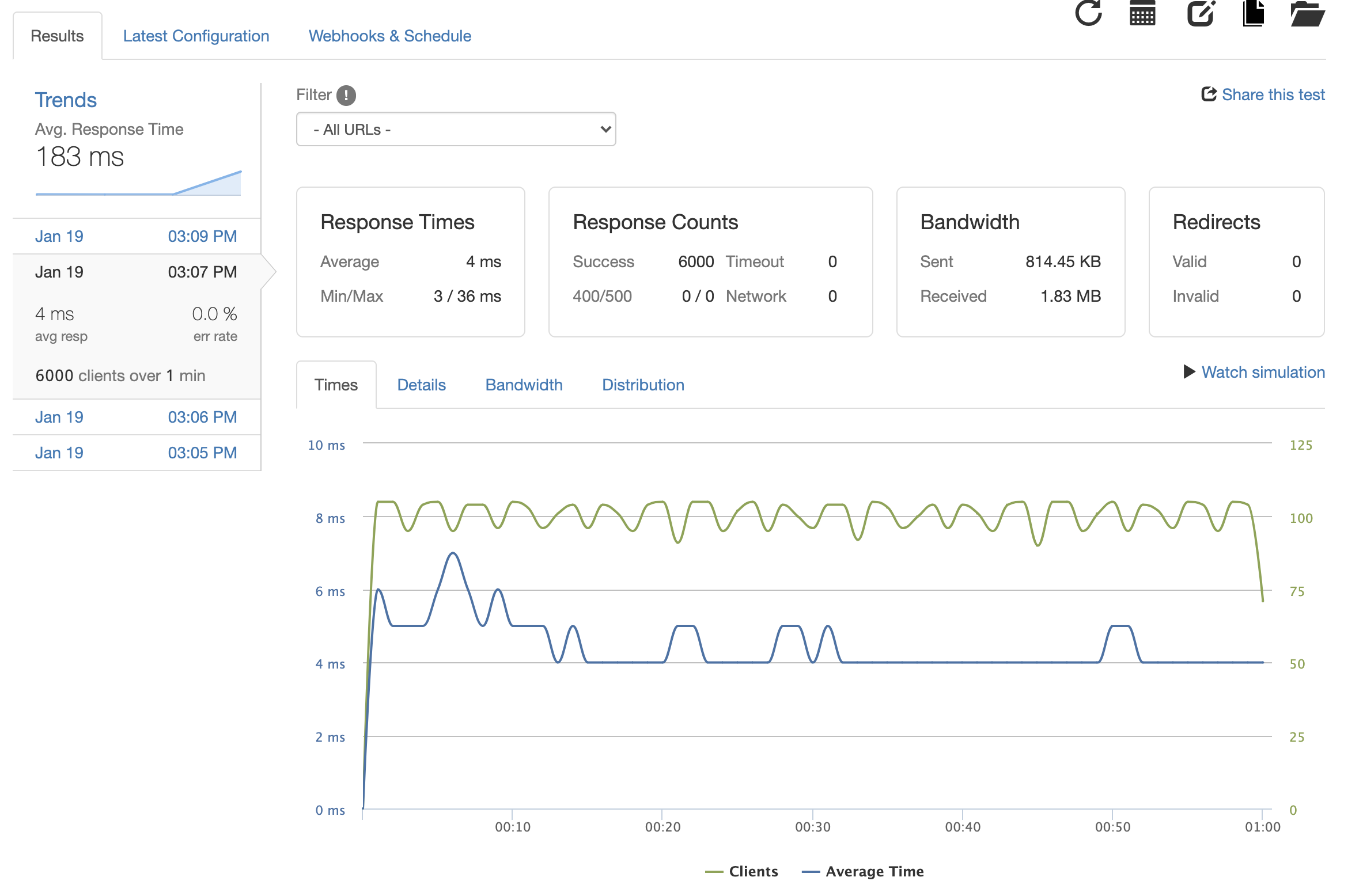This screenshot has width=1363, height=896.
Task: Show the Distribution chart tab
Action: (643, 385)
